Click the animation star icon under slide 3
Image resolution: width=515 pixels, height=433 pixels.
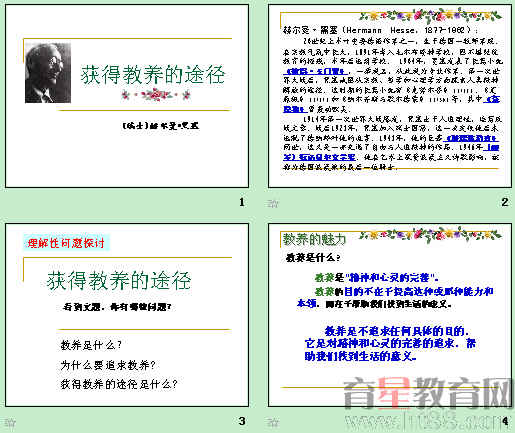pos(10,423)
